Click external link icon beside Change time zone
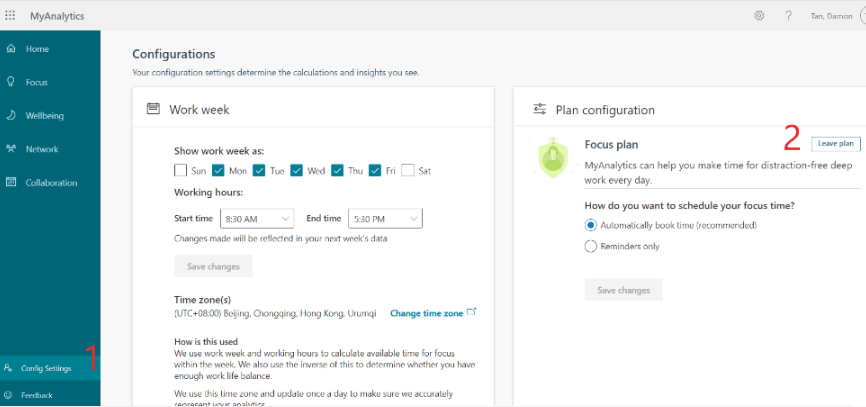Image resolution: width=866 pixels, height=407 pixels. (x=472, y=312)
